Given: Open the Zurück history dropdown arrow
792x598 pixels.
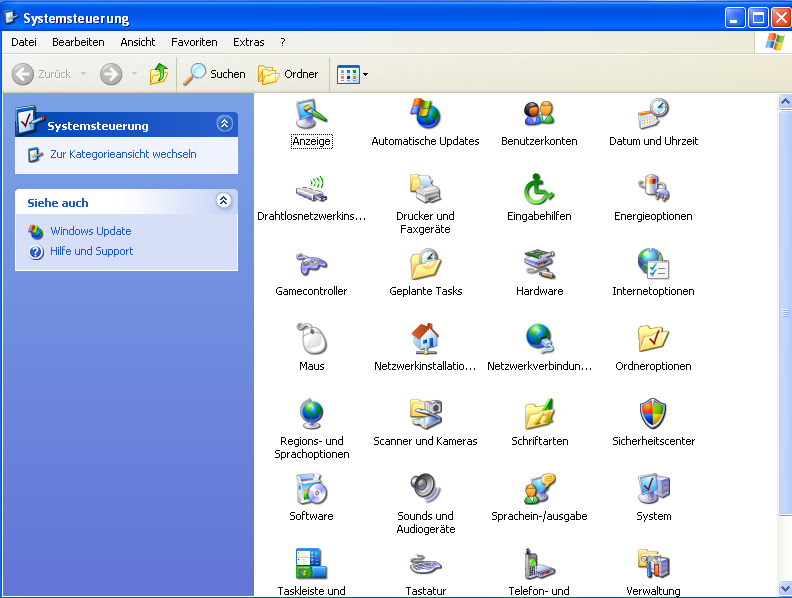Looking at the screenshot, I should pyautogui.click(x=83, y=74).
